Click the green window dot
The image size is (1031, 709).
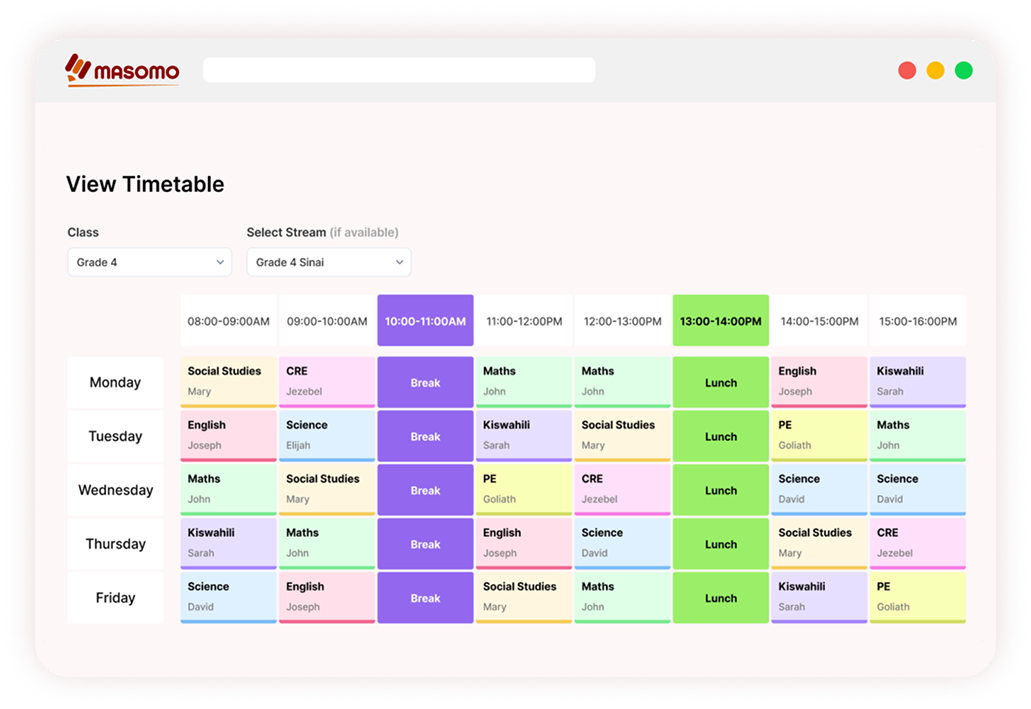(963, 70)
